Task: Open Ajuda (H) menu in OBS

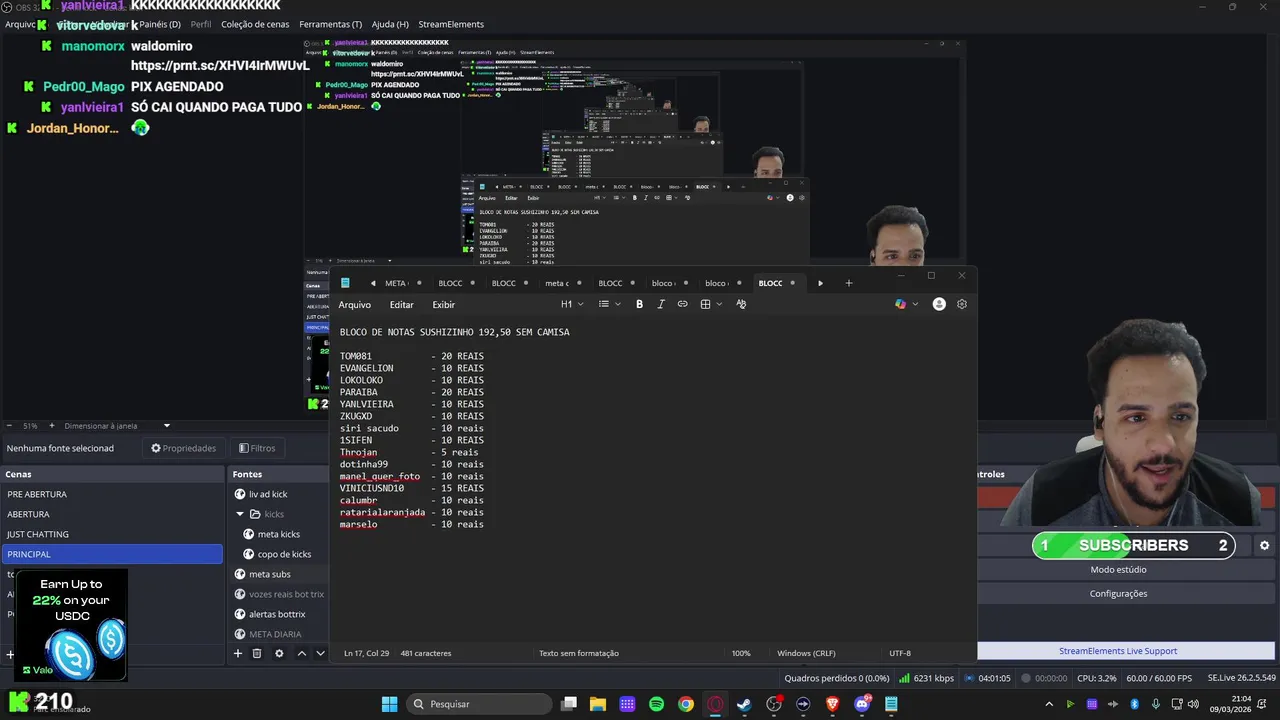Action: point(390,24)
